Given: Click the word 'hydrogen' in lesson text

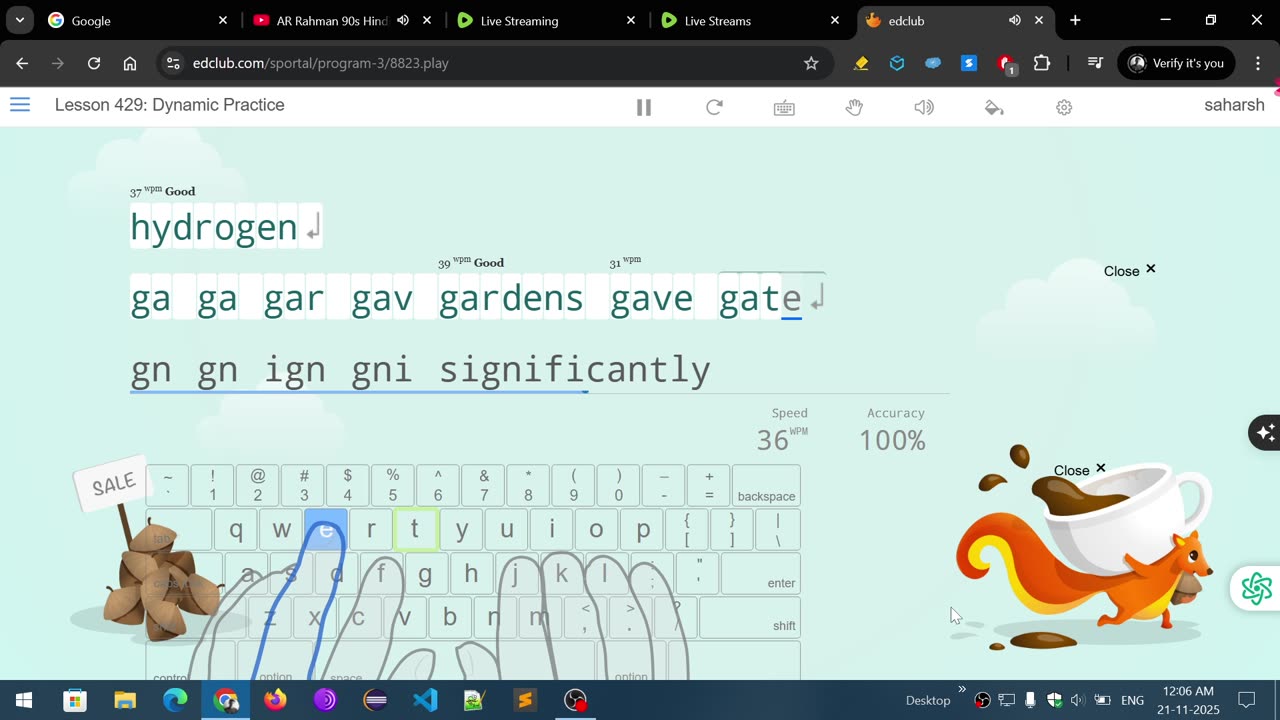Looking at the screenshot, I should click(214, 228).
